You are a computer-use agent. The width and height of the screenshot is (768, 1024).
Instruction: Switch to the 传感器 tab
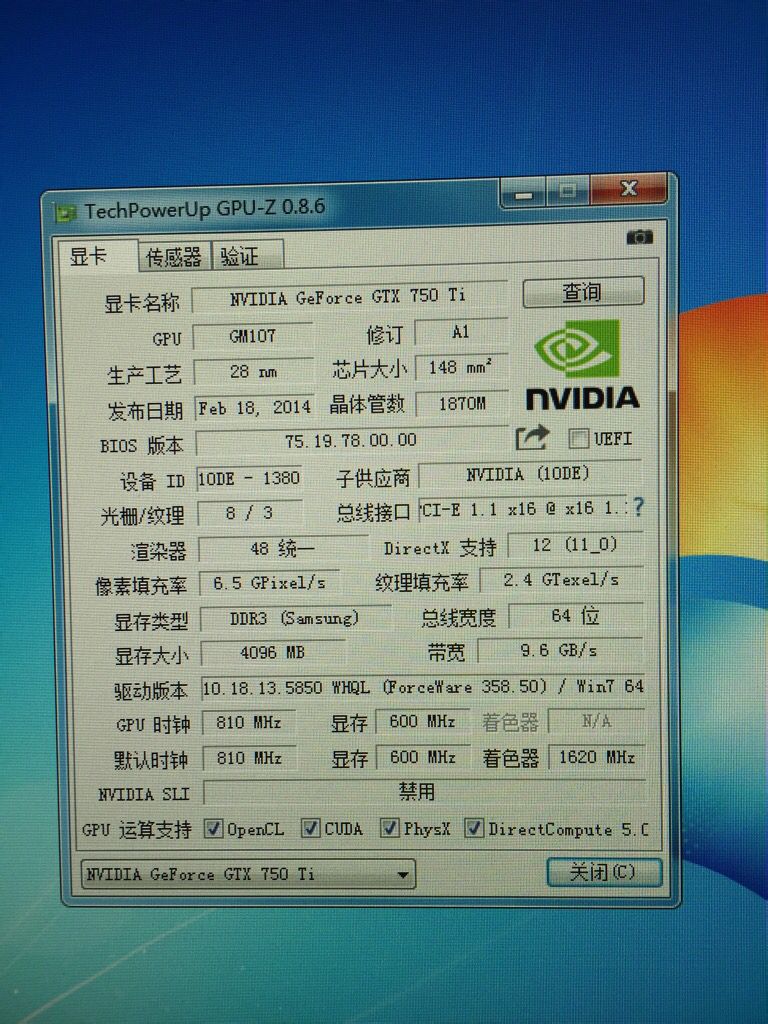click(x=173, y=257)
